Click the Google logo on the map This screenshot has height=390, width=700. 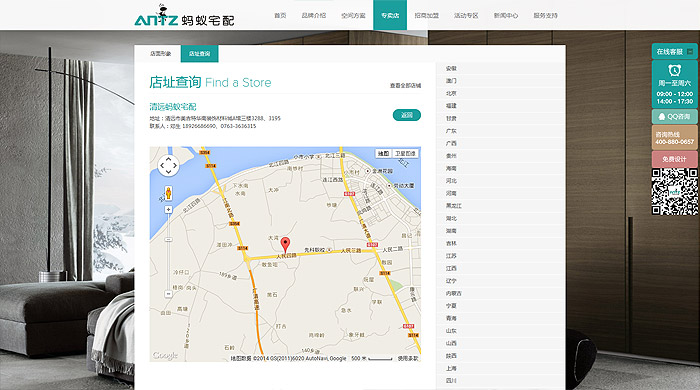(165, 355)
